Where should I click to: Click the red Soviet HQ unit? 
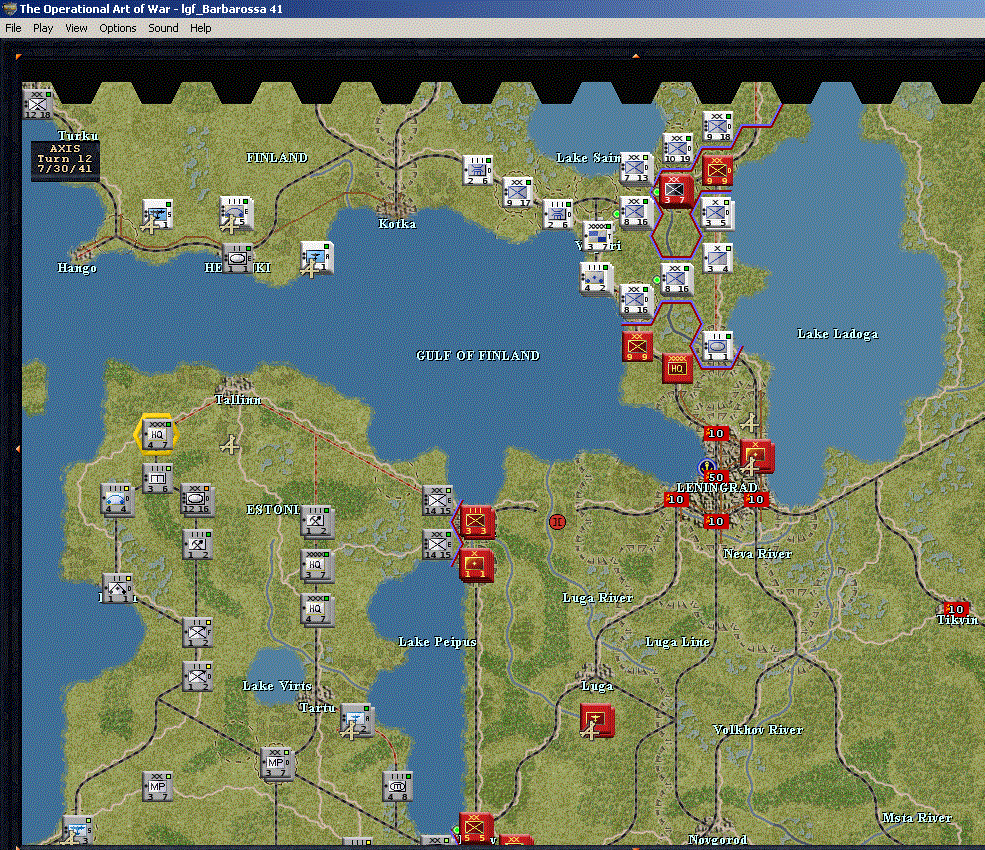click(x=677, y=368)
